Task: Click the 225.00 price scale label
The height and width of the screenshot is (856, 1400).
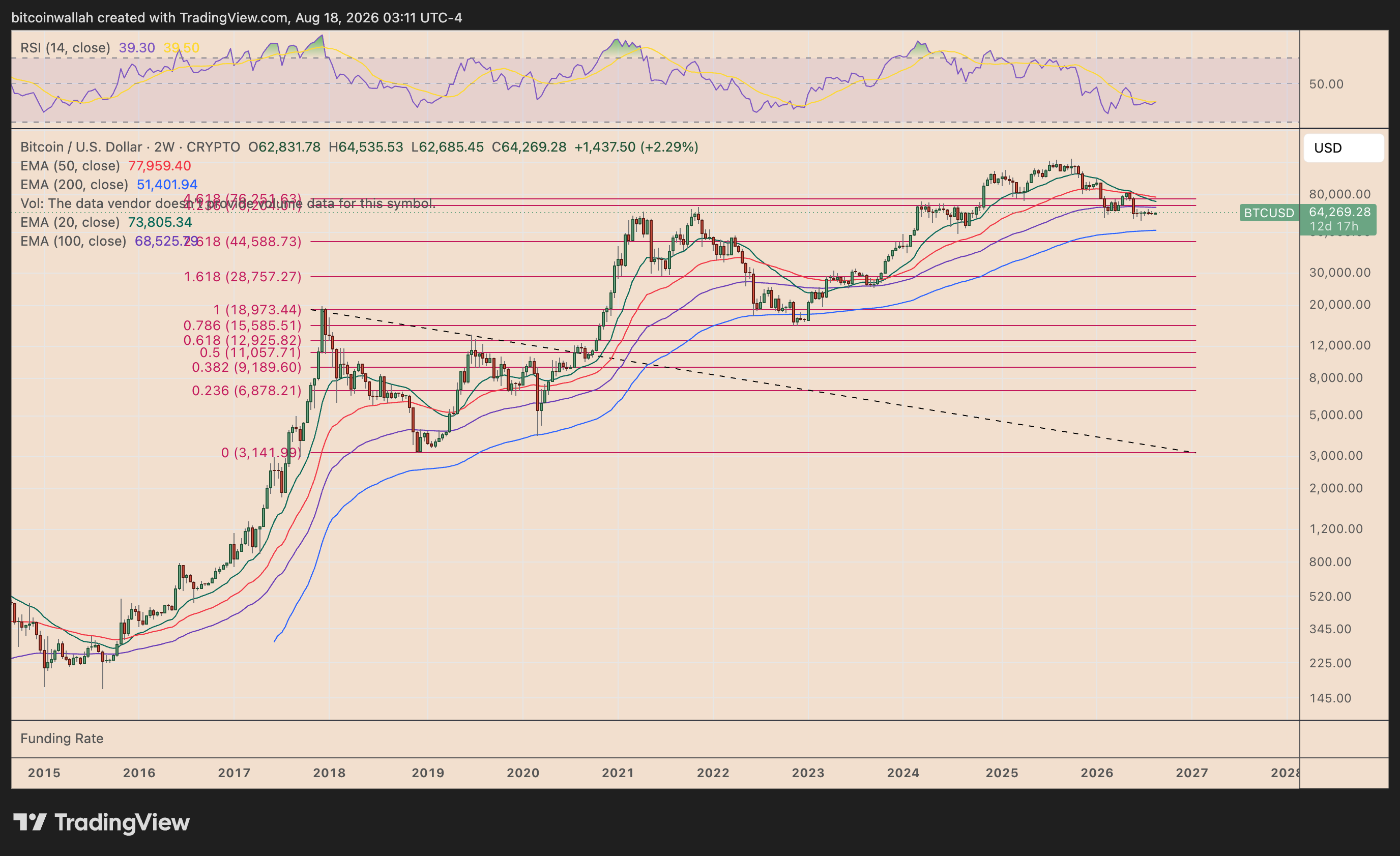Action: point(1330,663)
